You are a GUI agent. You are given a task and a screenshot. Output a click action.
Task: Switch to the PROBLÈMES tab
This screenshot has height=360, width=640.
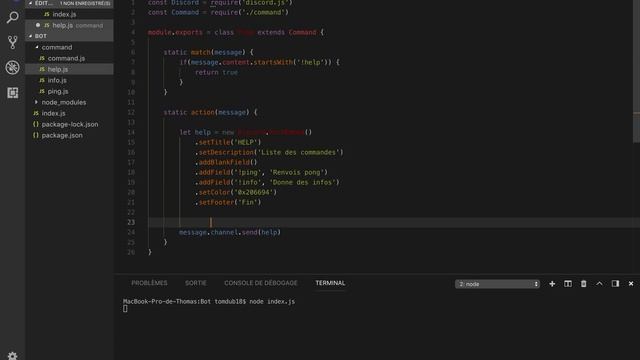(149, 283)
